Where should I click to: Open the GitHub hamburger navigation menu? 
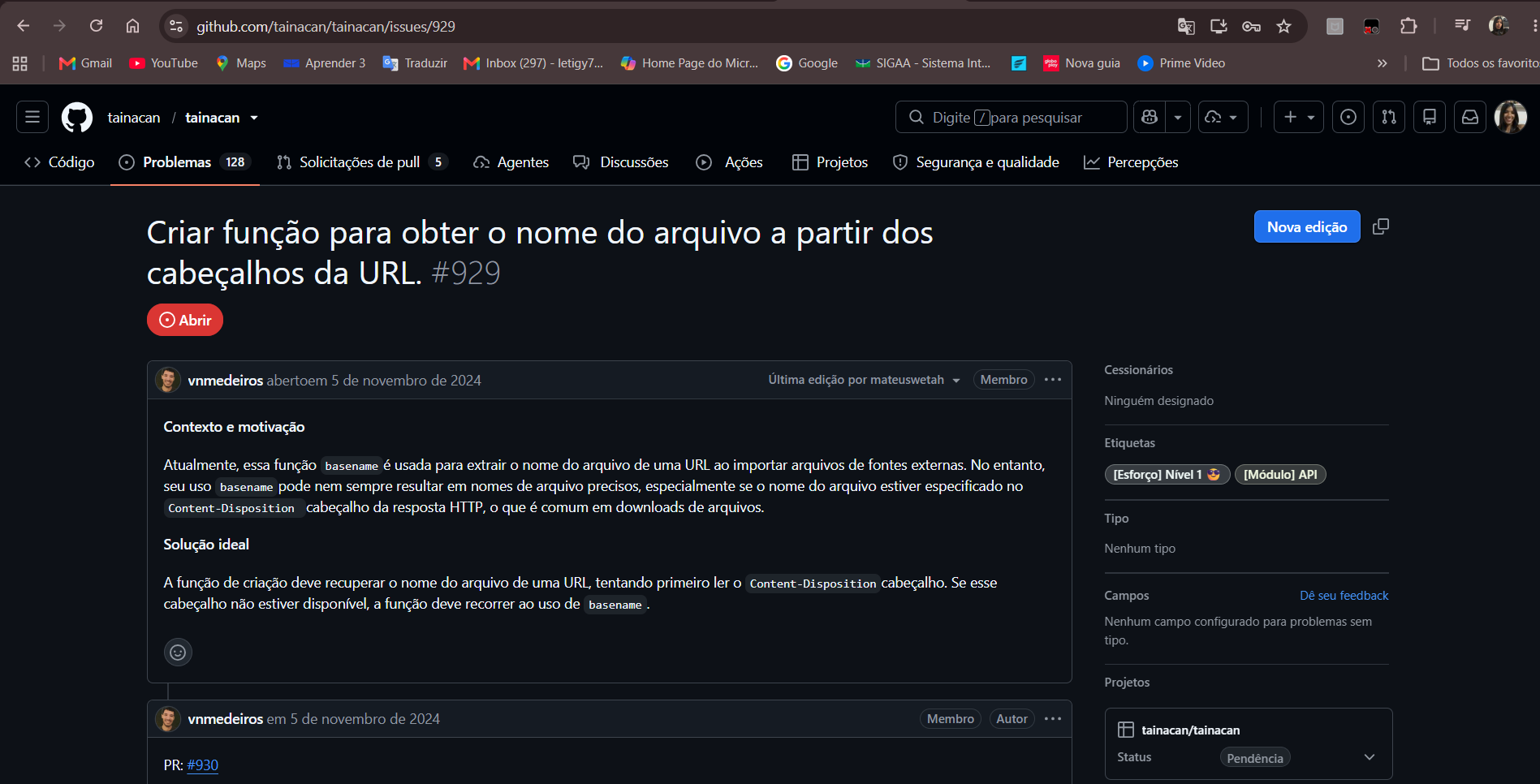[x=32, y=117]
